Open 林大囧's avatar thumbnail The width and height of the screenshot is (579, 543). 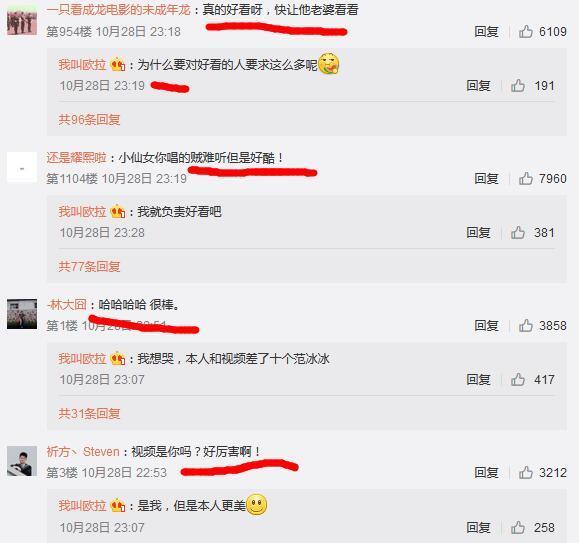click(x=22, y=314)
